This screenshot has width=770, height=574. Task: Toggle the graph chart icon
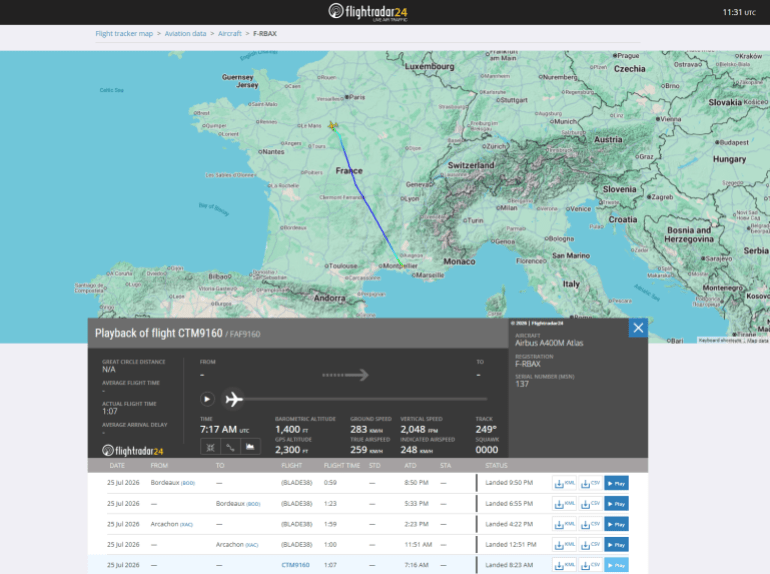click(250, 447)
